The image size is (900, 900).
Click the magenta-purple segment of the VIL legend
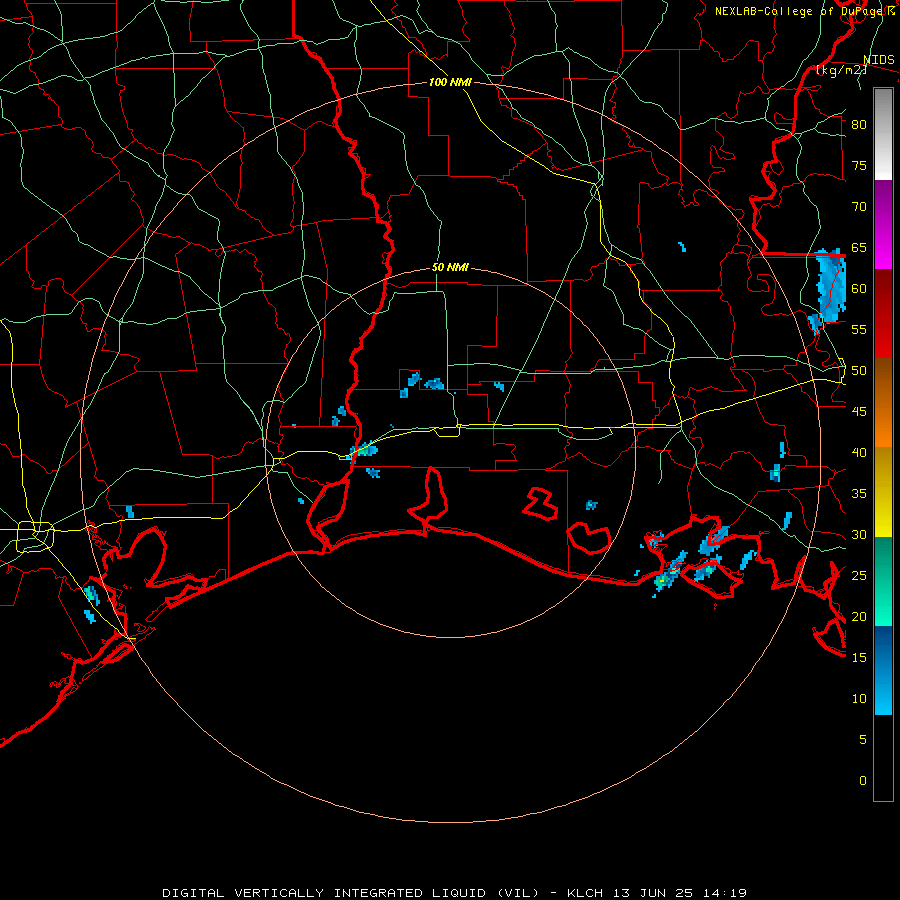tap(883, 224)
